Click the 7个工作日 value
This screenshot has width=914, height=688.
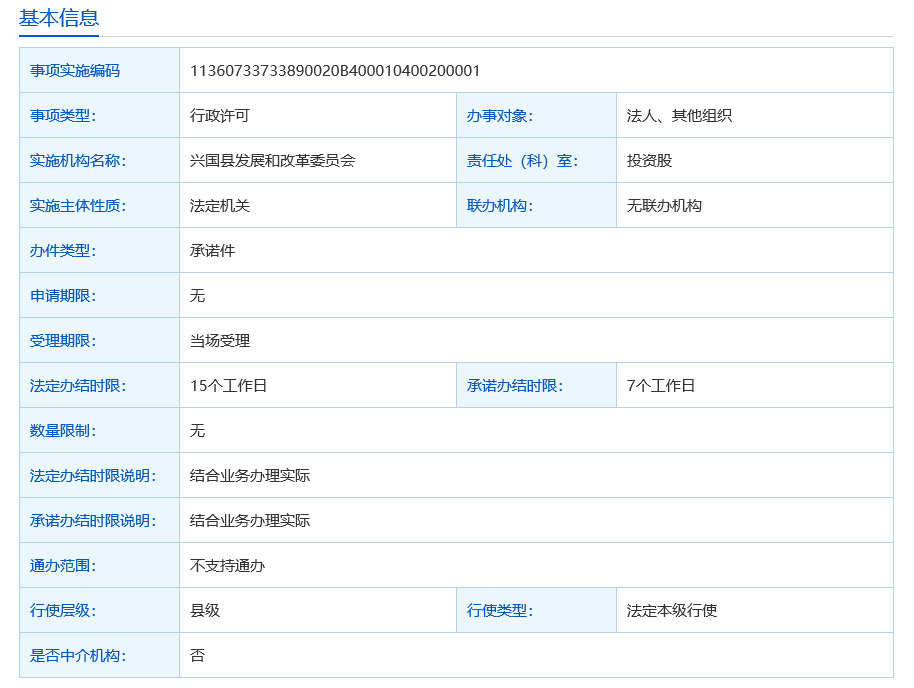pyautogui.click(x=660, y=385)
